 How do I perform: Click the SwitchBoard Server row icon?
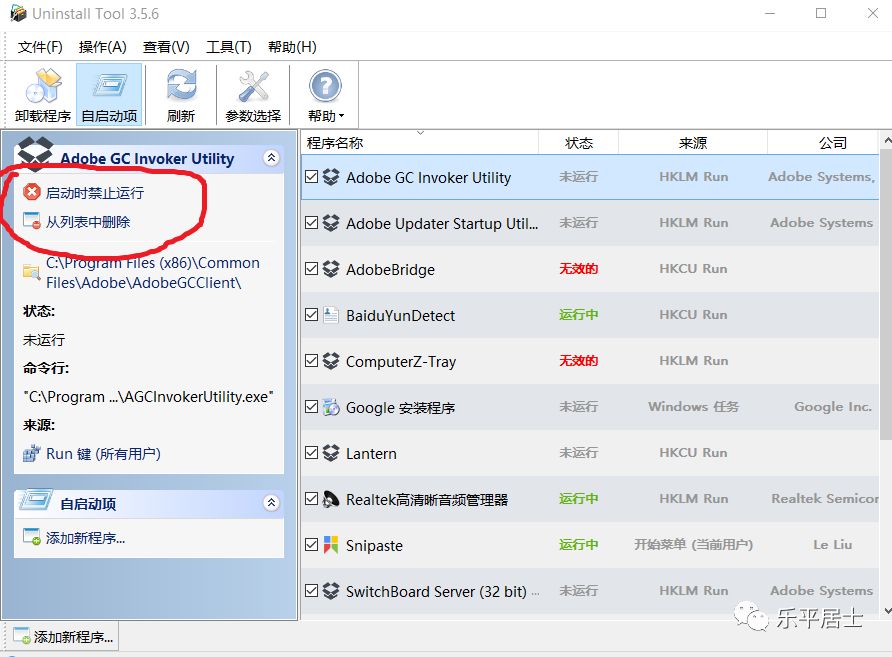coord(331,591)
